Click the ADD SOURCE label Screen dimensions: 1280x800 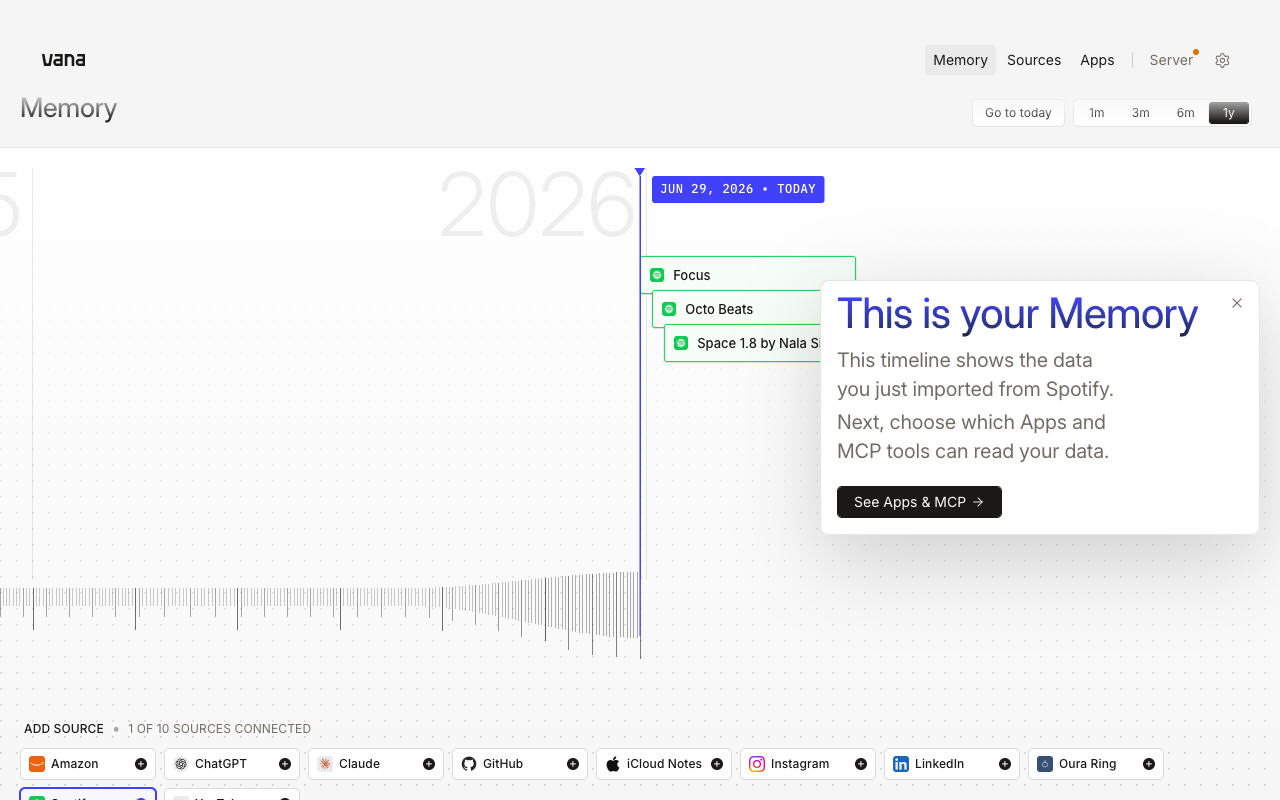tap(64, 729)
